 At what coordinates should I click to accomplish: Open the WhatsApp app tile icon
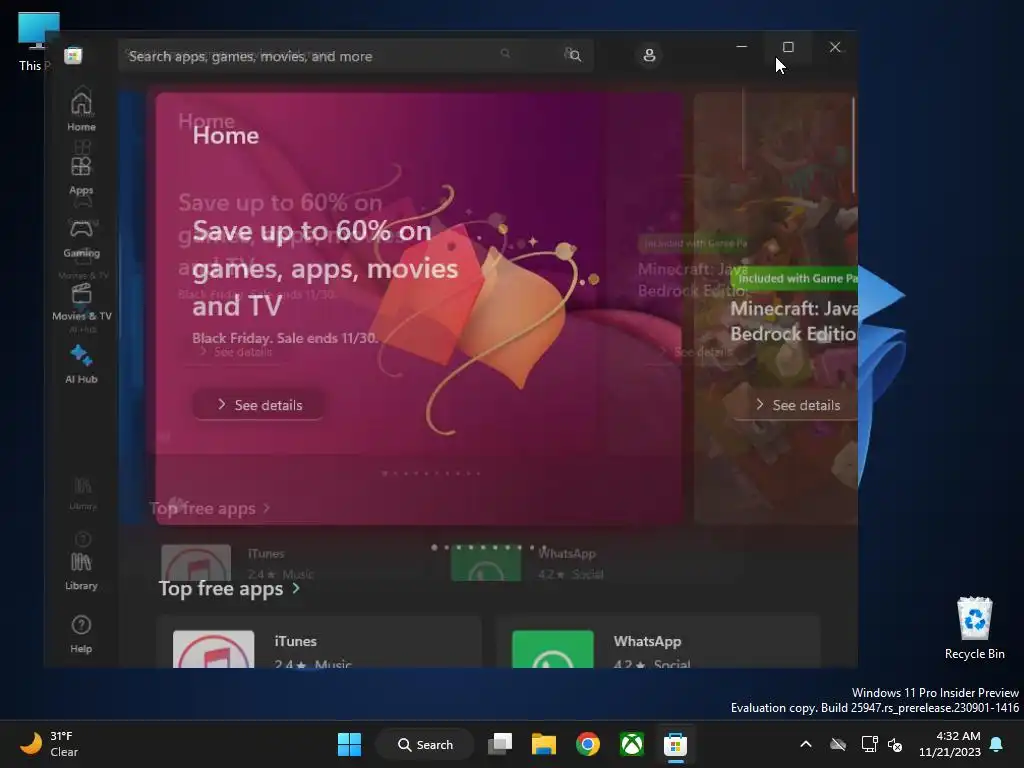pyautogui.click(x=552, y=649)
